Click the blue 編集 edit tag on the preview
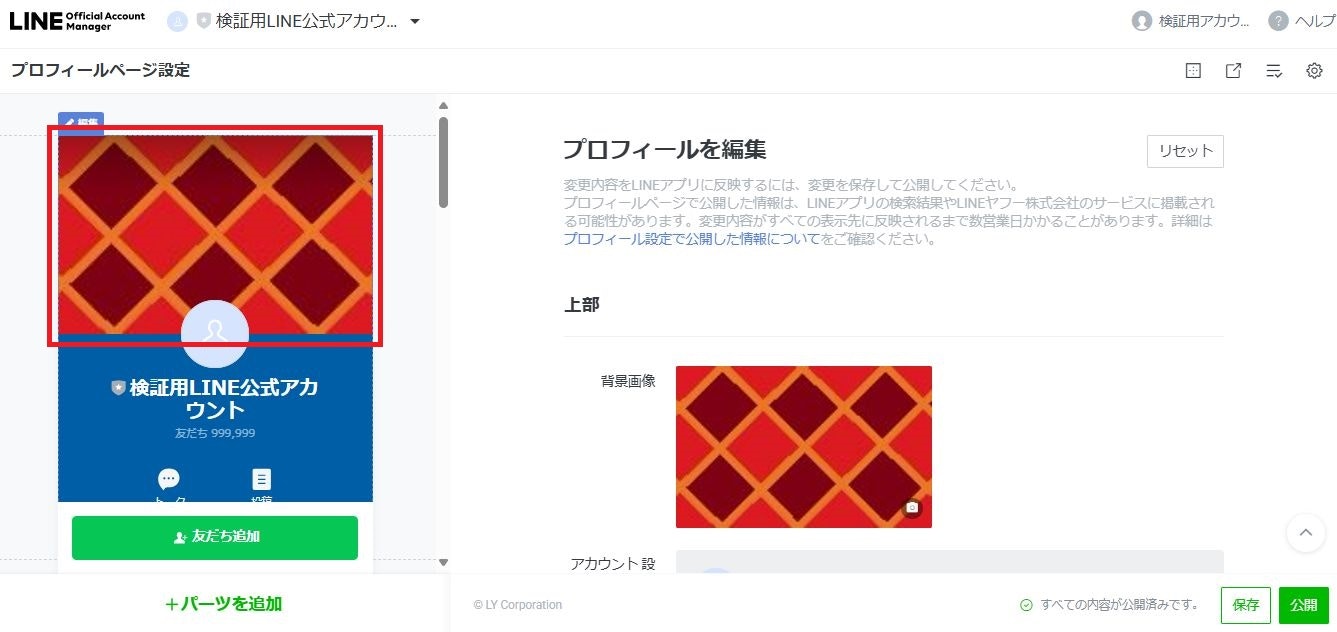 coord(81,123)
